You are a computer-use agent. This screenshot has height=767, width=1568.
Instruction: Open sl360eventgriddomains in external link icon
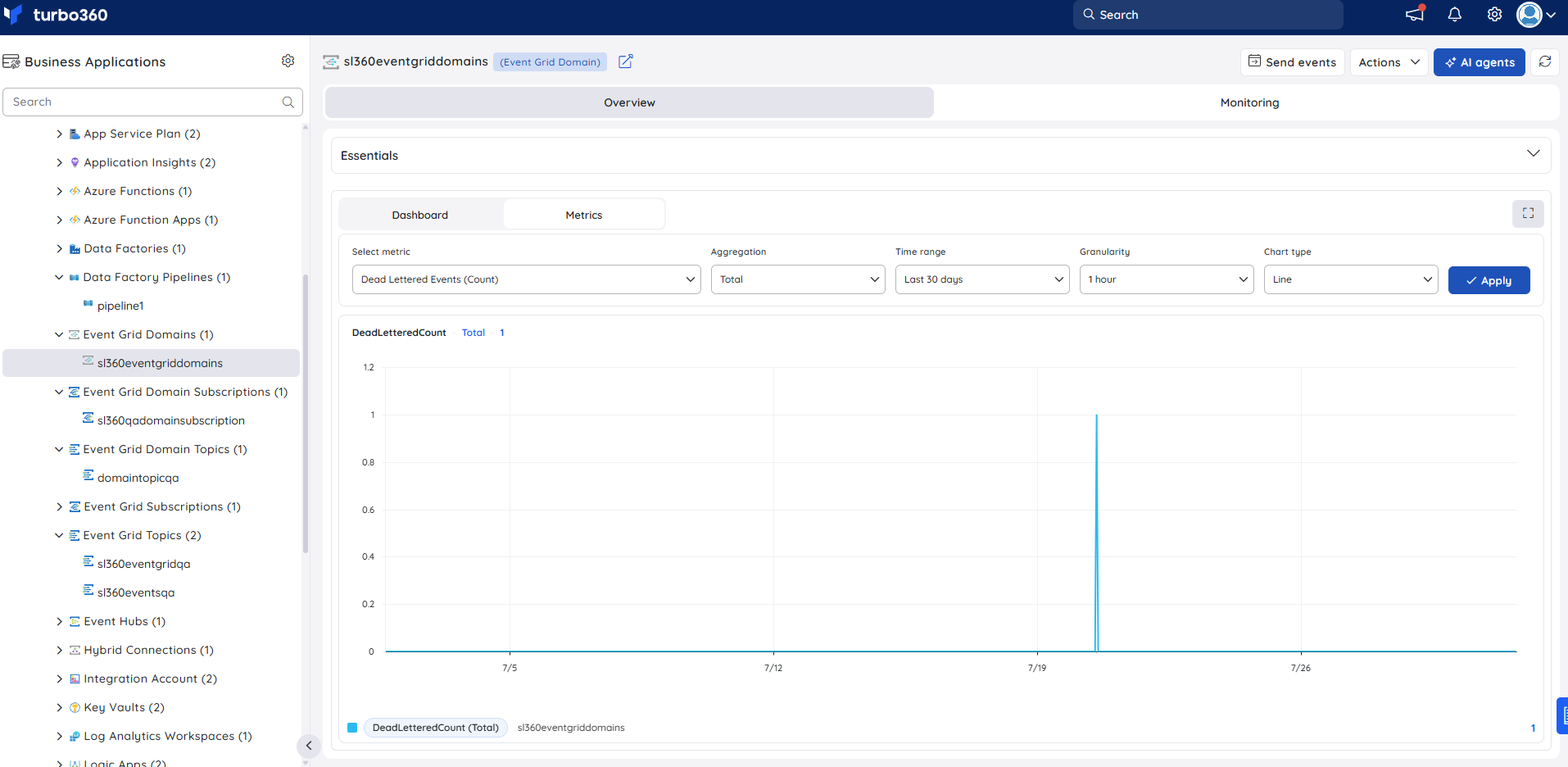[625, 61]
